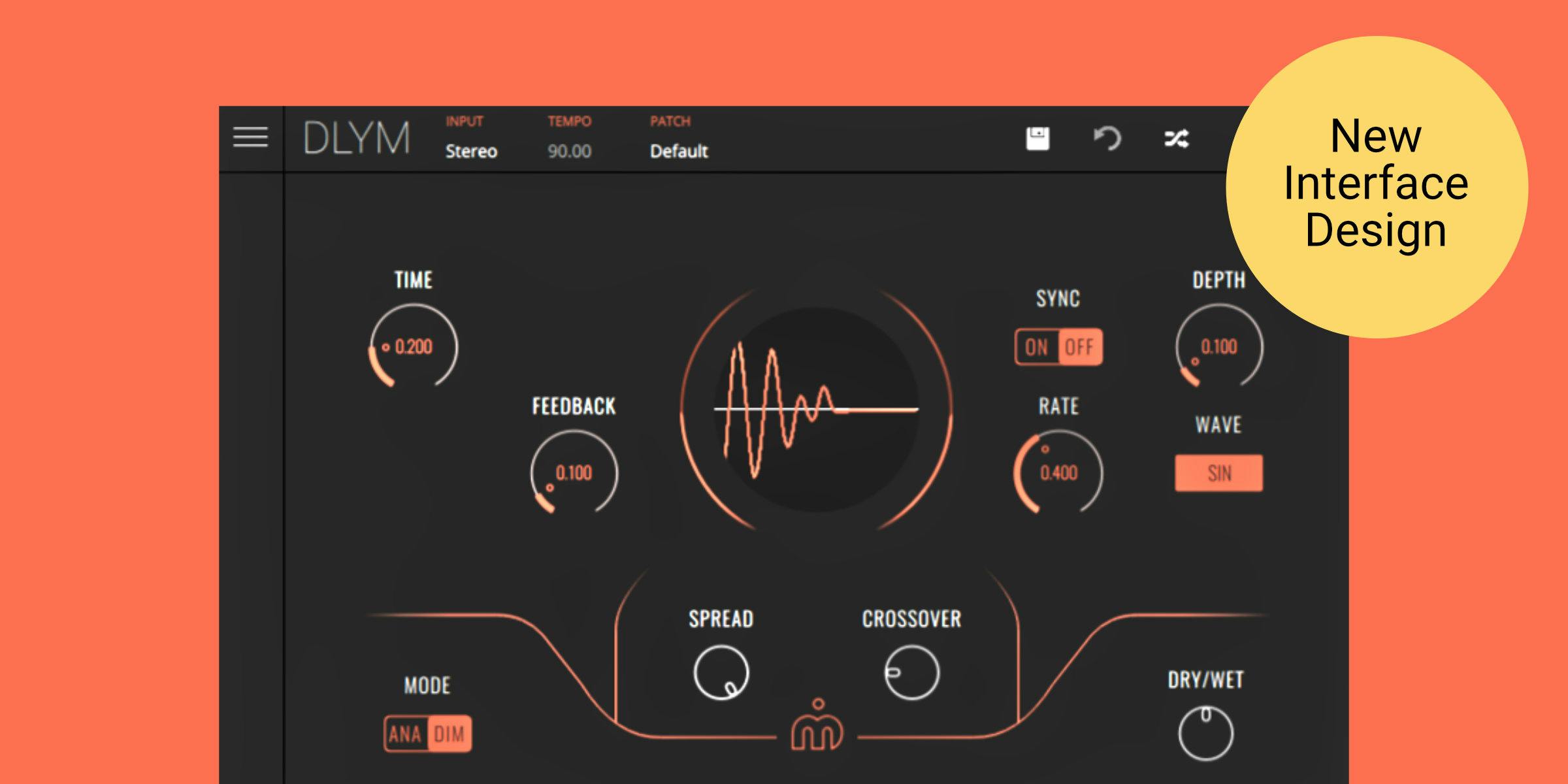The height and width of the screenshot is (784, 1568).
Task: Click the Tempo 90.00 field
Action: coord(569,151)
